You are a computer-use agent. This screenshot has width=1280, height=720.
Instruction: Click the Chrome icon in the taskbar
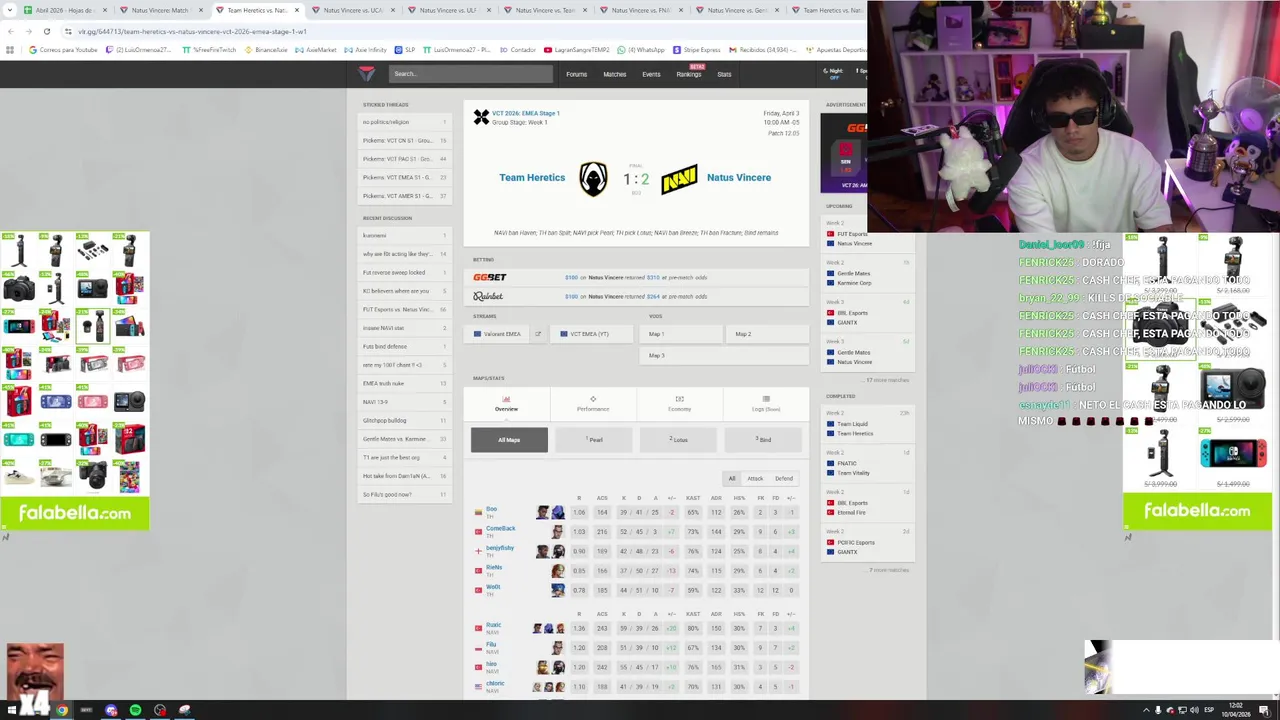tap(62, 711)
